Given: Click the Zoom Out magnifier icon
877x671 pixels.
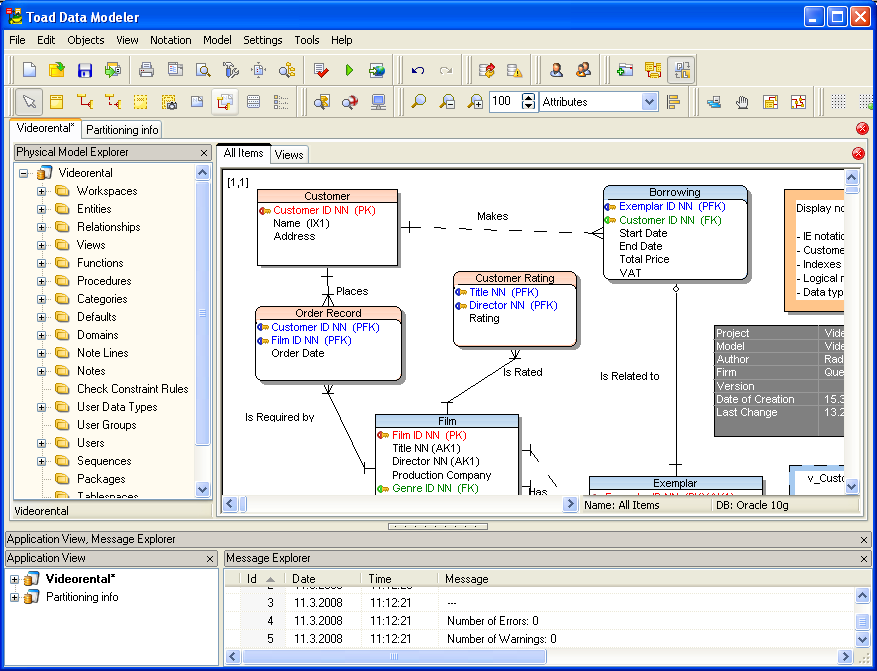Looking at the screenshot, I should (447, 102).
